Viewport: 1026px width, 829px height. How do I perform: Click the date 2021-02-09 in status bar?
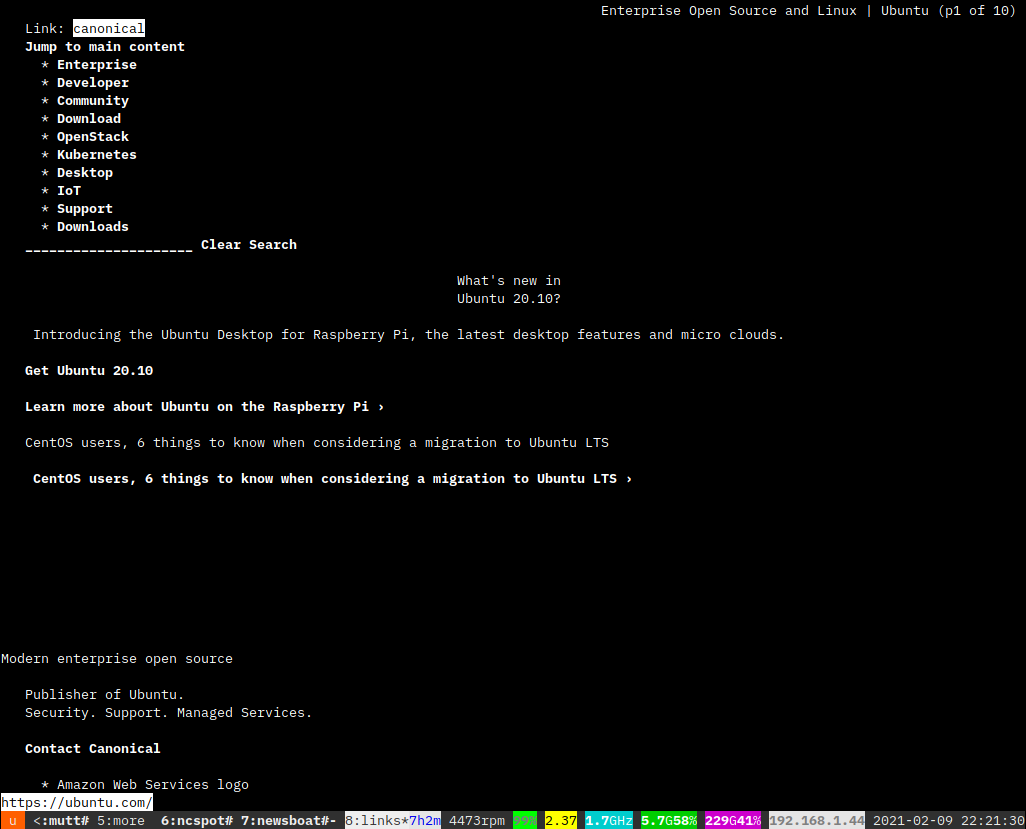click(x=913, y=820)
